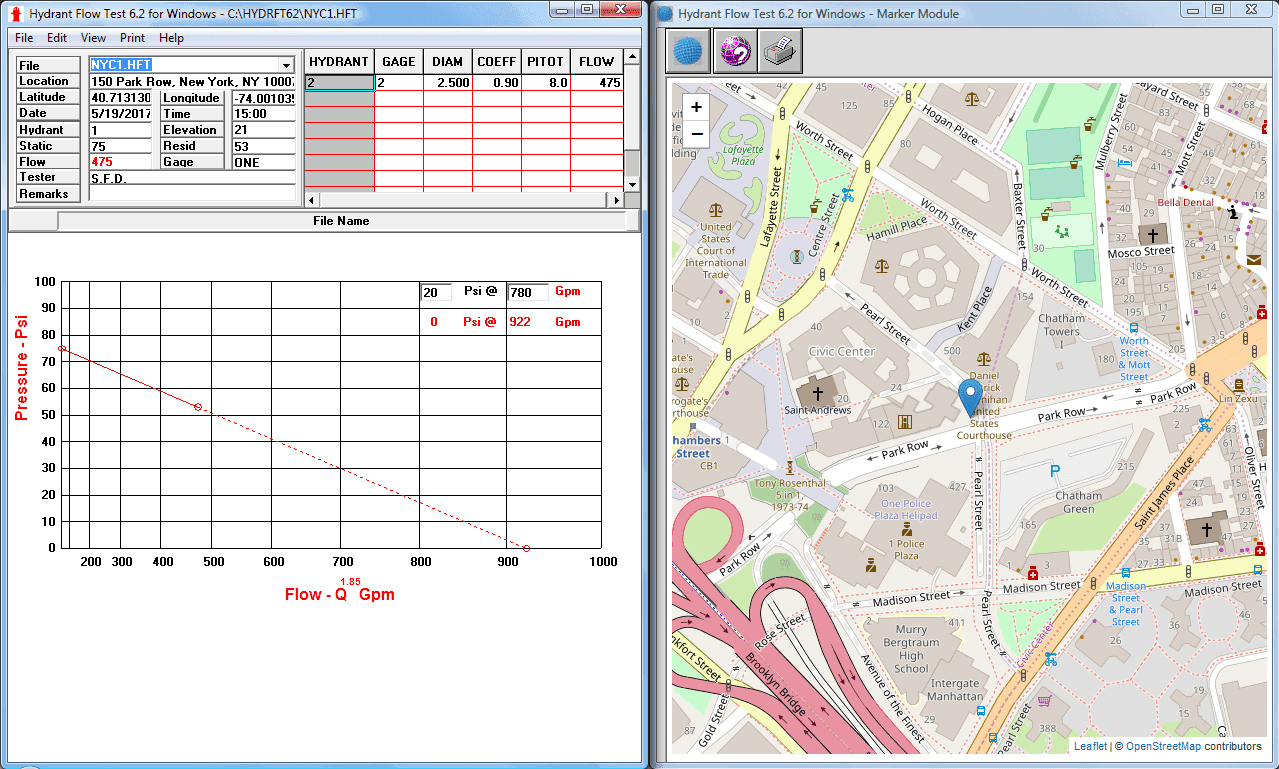Click the Leaflet link on the map
The width and height of the screenshot is (1279, 769).
[1090, 746]
